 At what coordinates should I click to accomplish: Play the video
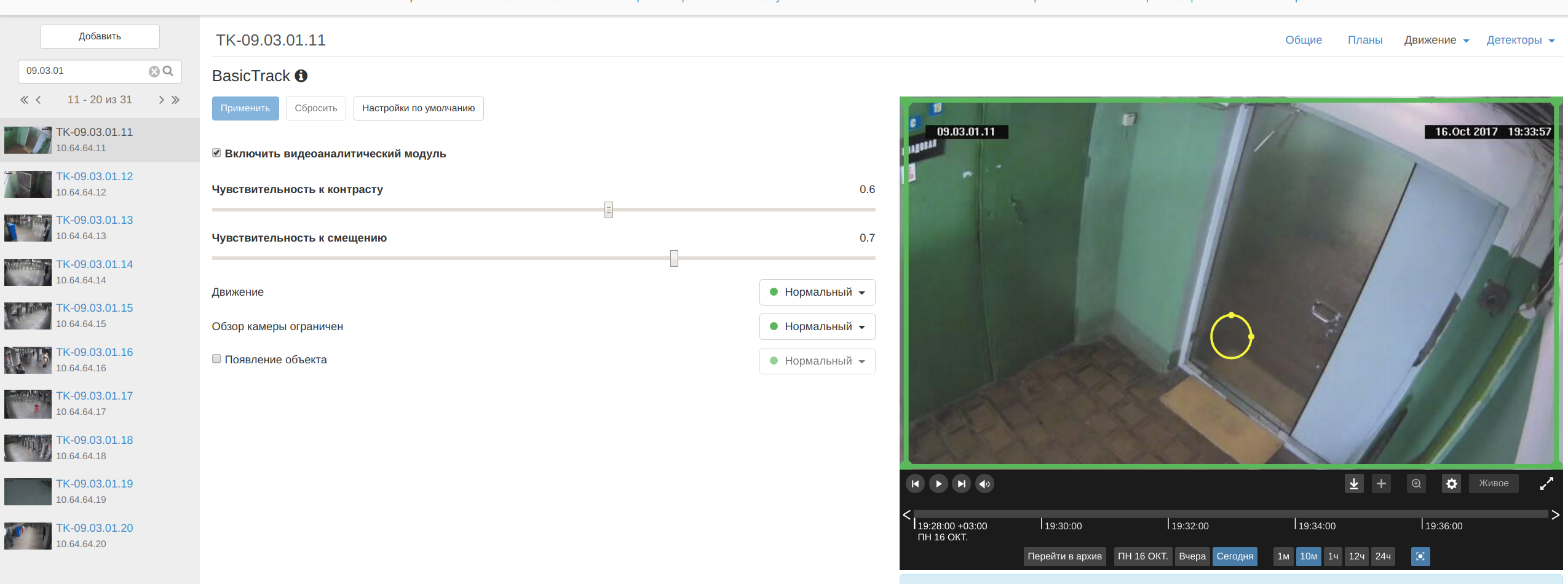pos(938,484)
